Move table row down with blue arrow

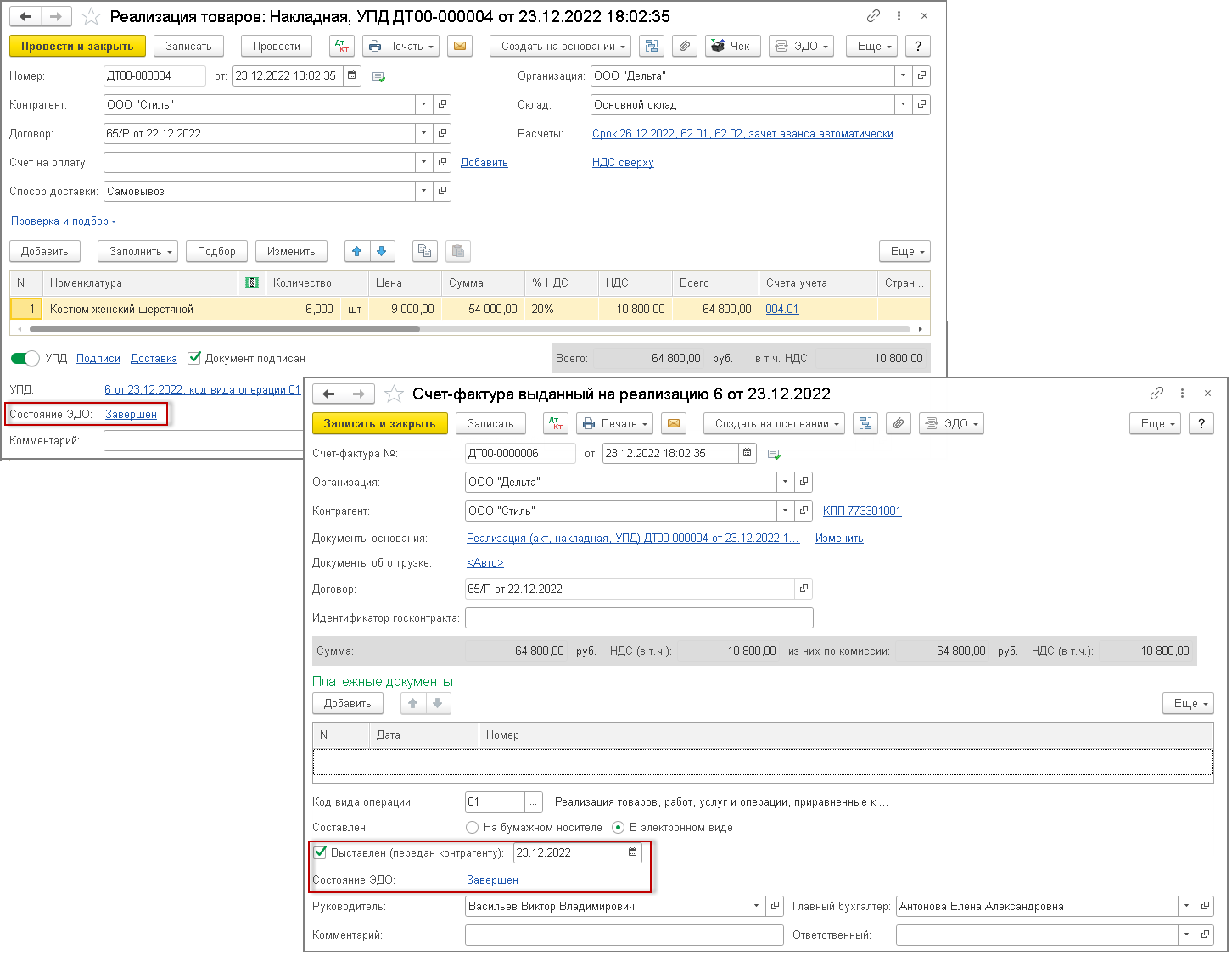tap(381, 251)
